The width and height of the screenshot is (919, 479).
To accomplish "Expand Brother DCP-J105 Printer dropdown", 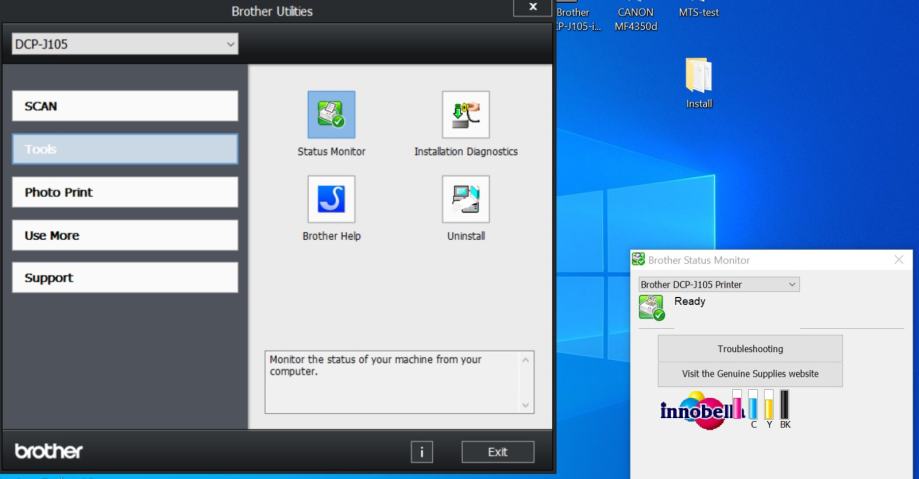I will pyautogui.click(x=792, y=284).
